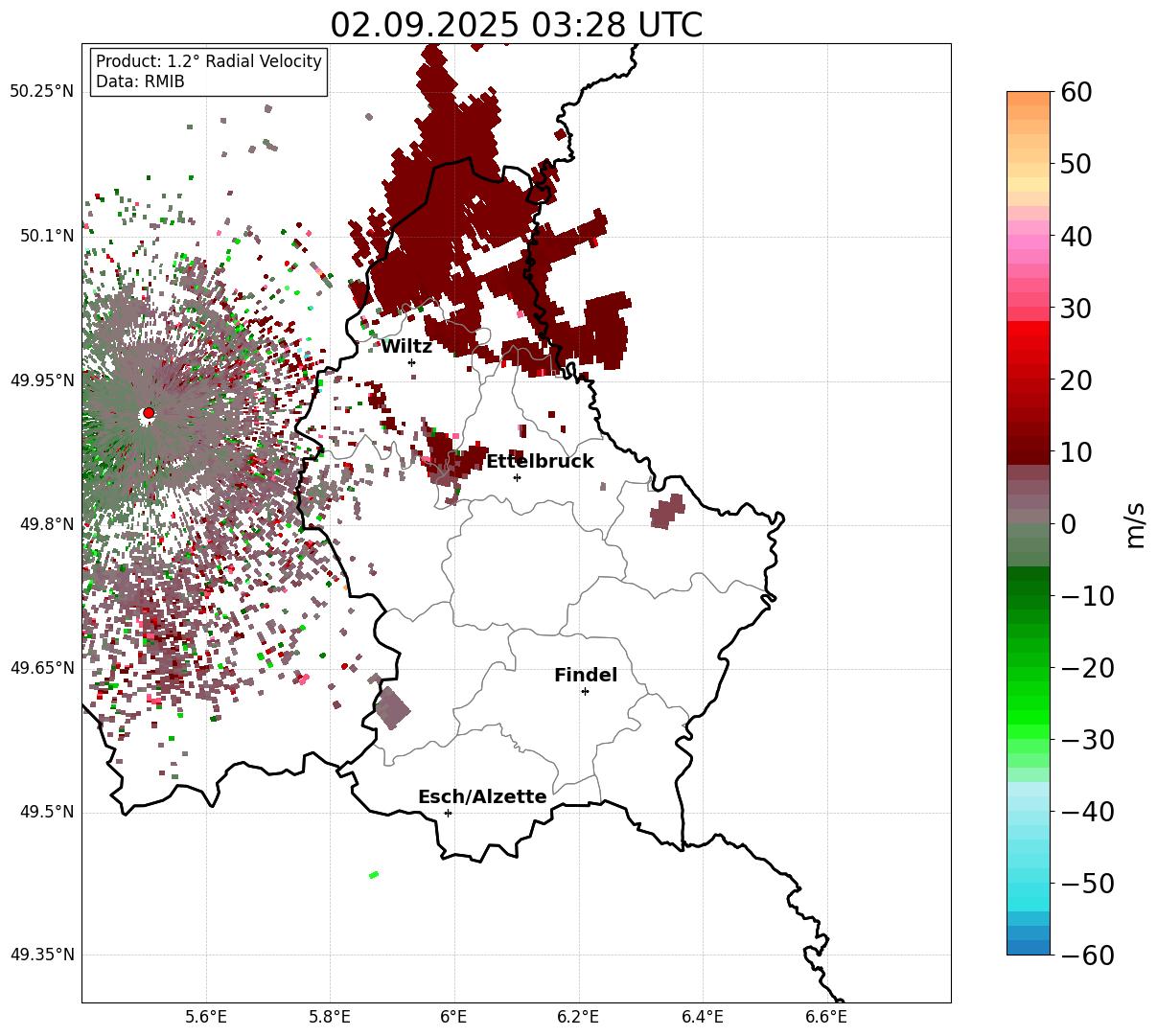The height and width of the screenshot is (1036, 1157).
Task: Select the Wiltz city label
Action: (406, 346)
